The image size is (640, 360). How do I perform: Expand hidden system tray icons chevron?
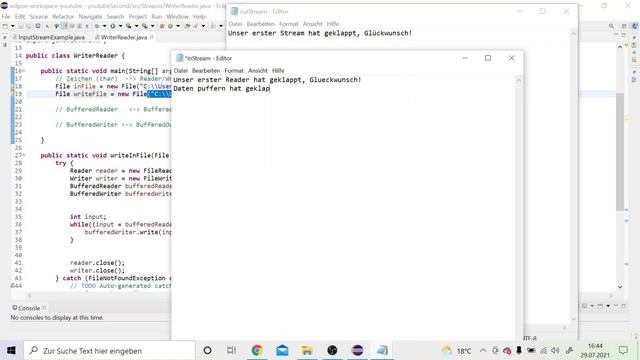click(483, 350)
